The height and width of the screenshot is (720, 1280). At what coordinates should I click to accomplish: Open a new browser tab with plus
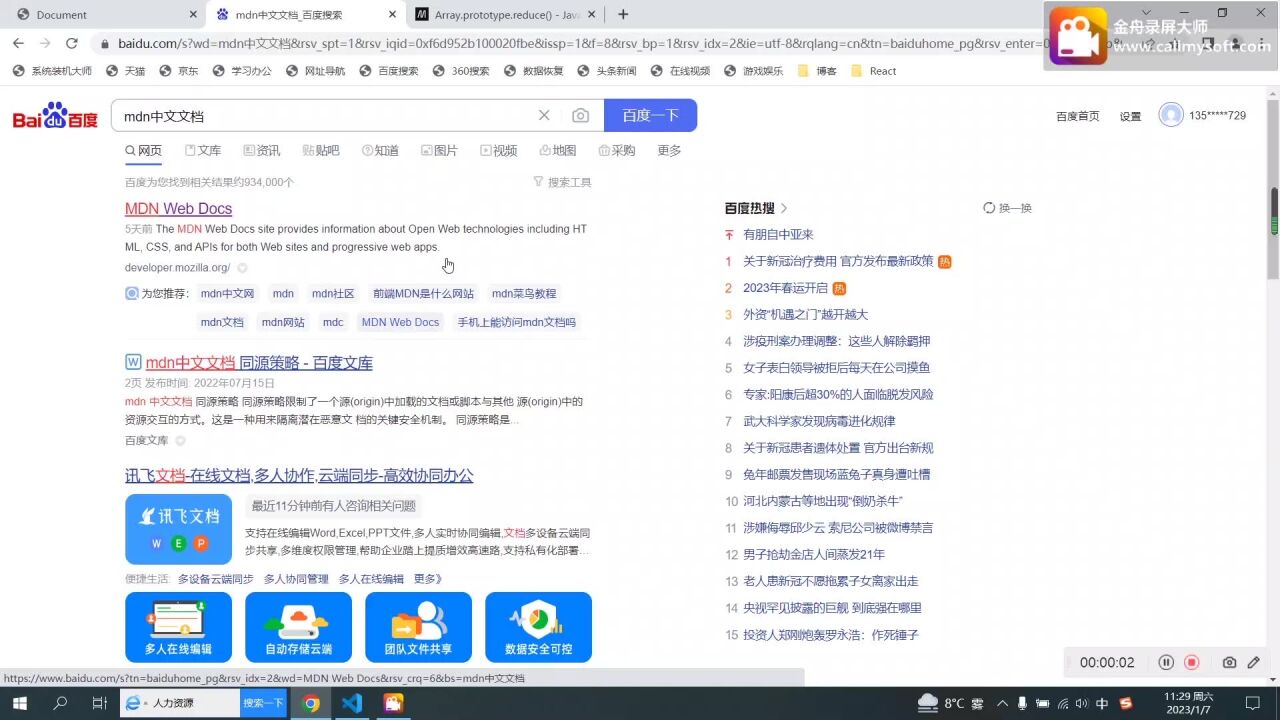click(x=623, y=14)
